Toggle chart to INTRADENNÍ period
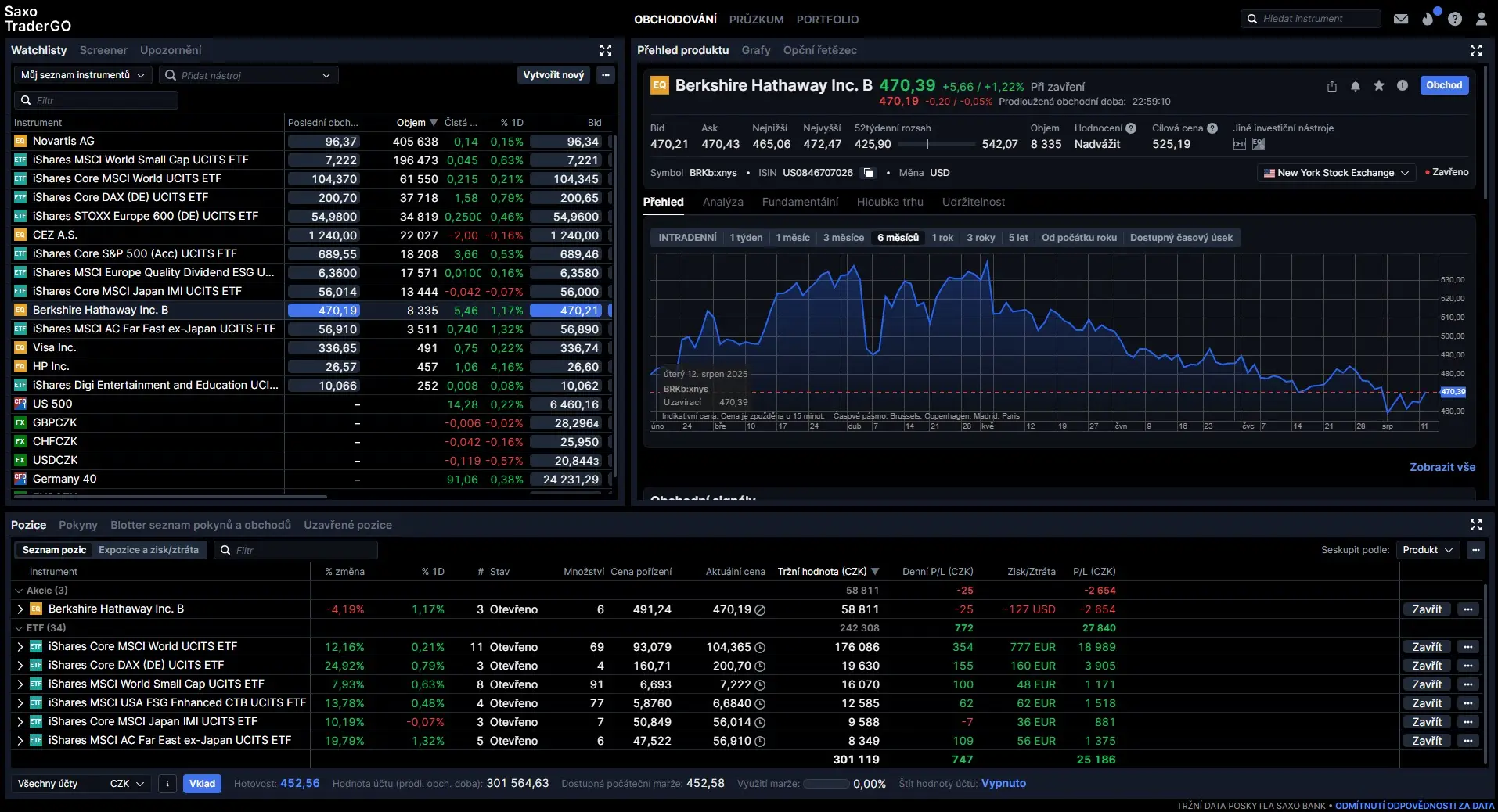The image size is (1498, 812). click(687, 238)
